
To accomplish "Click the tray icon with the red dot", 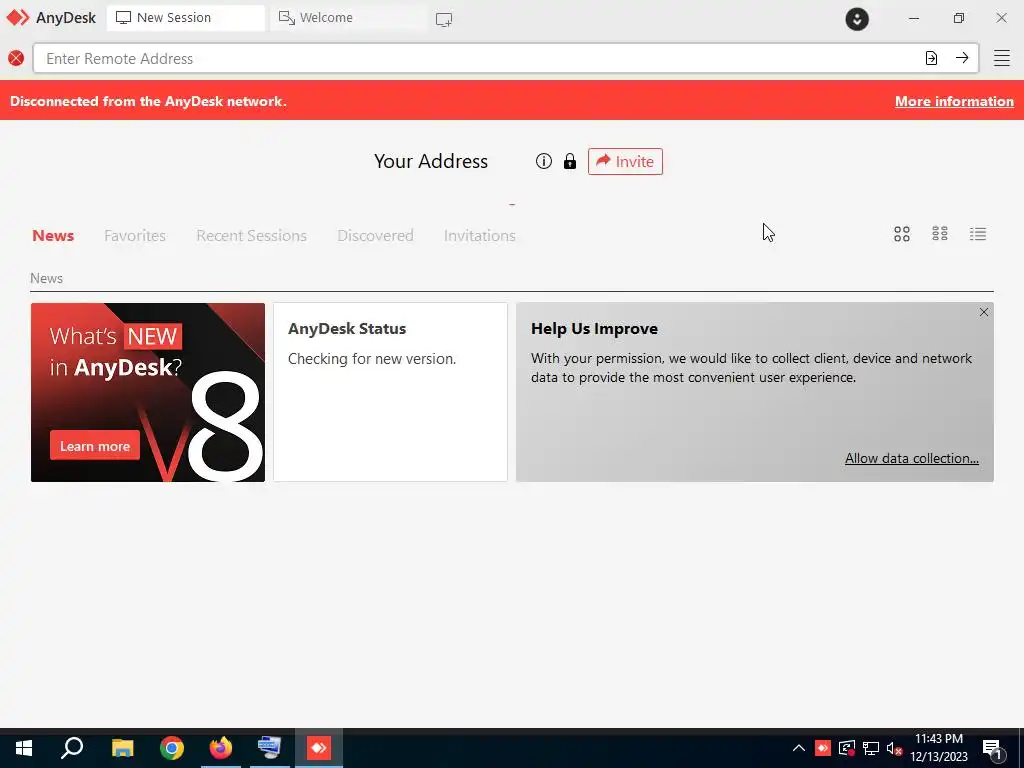I will click(846, 748).
